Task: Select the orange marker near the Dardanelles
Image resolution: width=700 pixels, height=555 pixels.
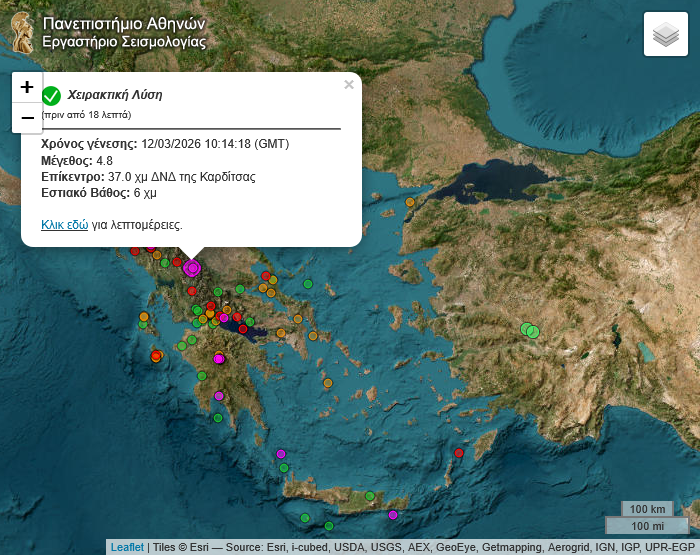Action: tap(410, 203)
